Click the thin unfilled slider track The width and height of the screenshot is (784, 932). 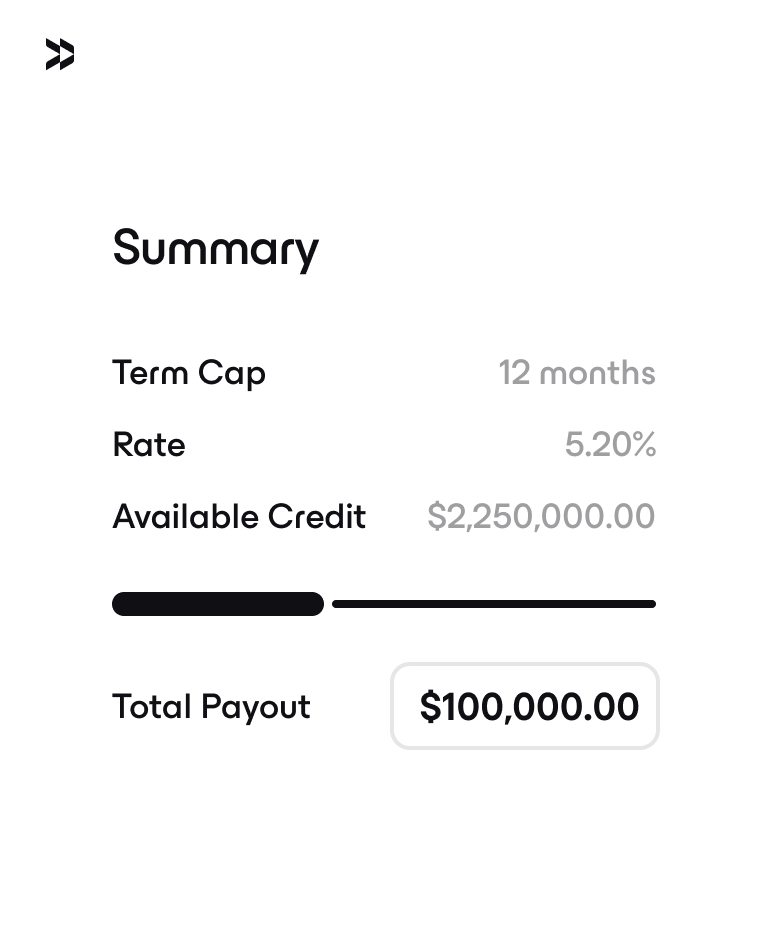click(494, 604)
